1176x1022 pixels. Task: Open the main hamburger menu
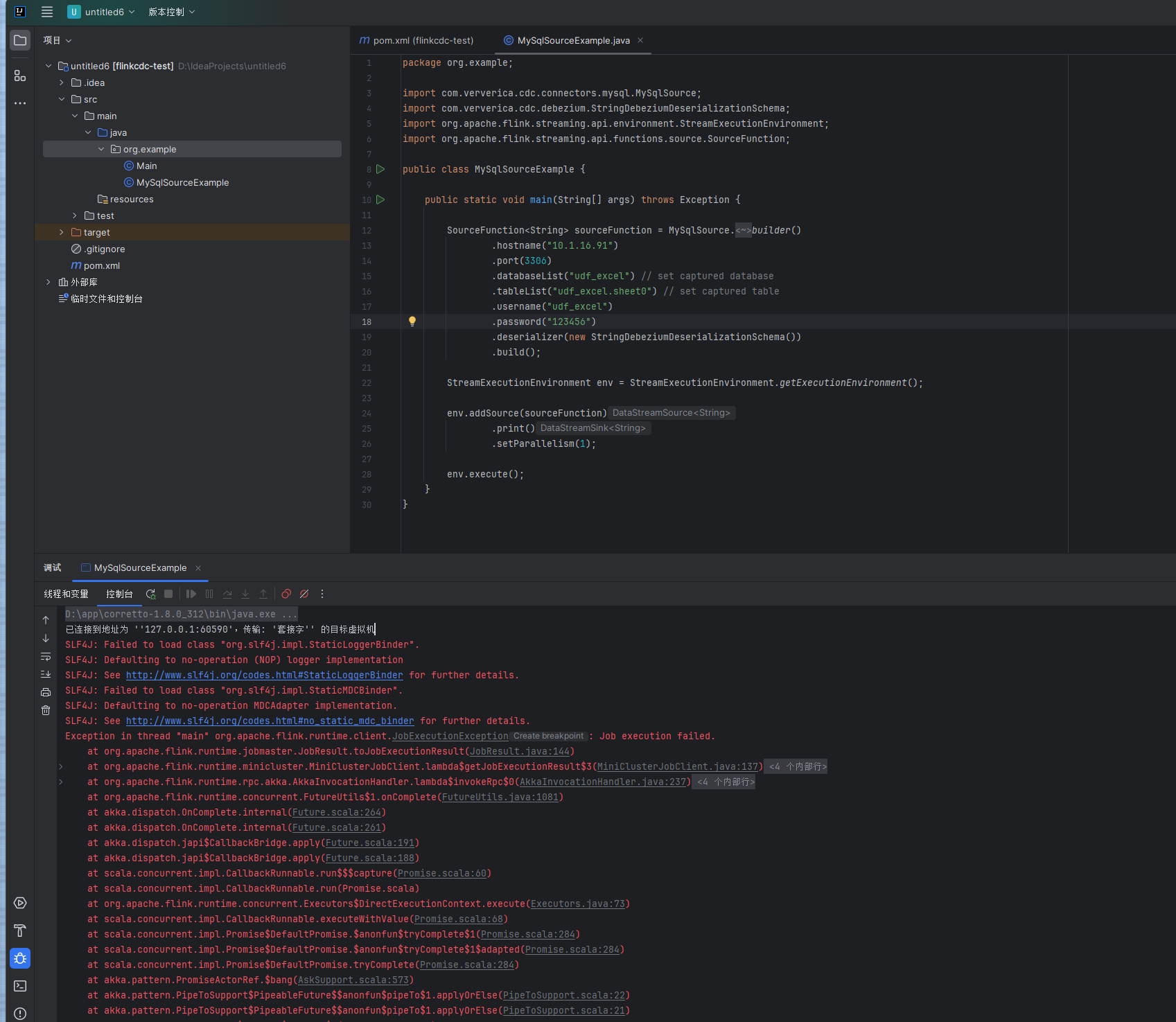coord(47,12)
